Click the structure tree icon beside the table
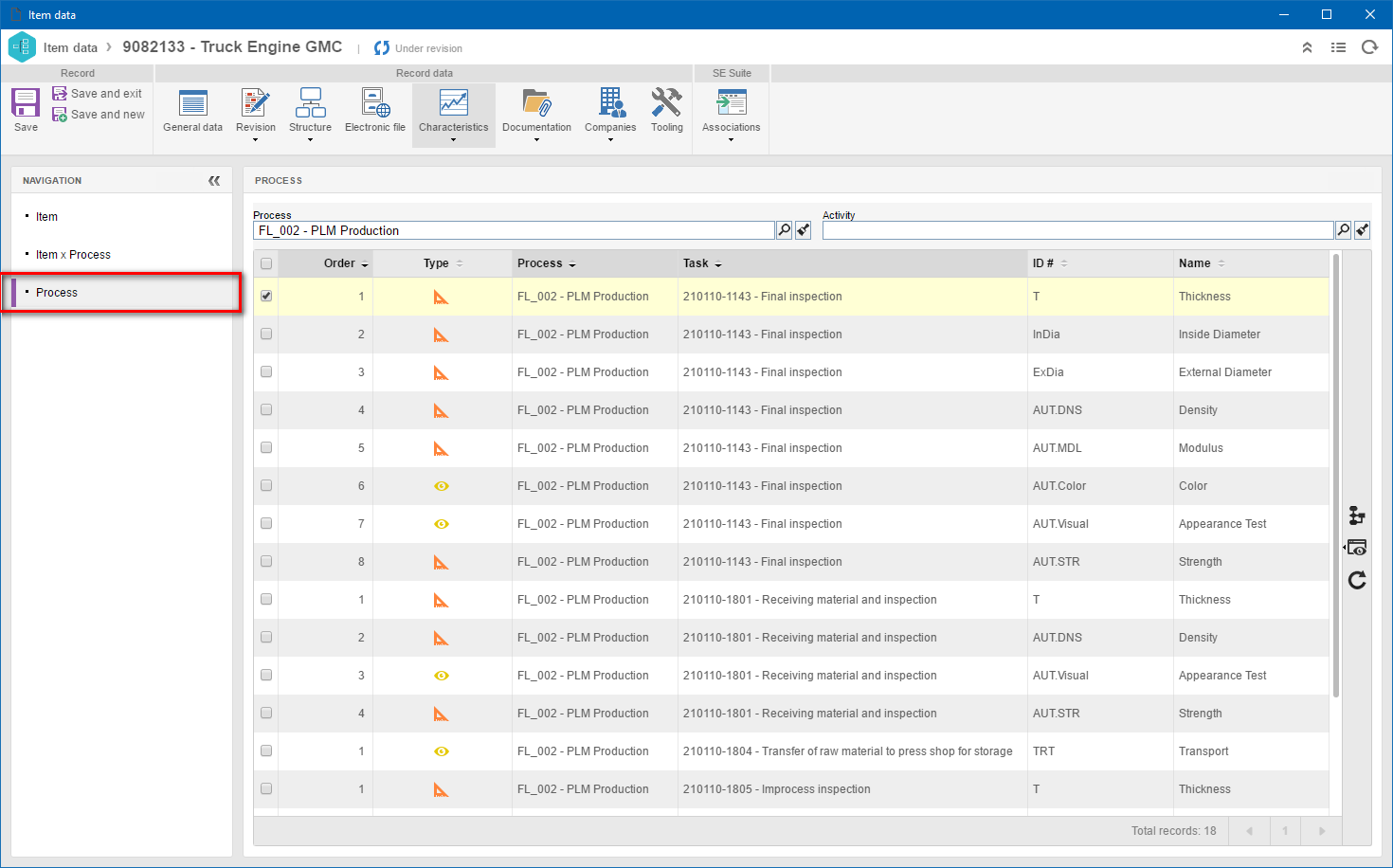Image resolution: width=1393 pixels, height=868 pixels. click(x=1357, y=515)
